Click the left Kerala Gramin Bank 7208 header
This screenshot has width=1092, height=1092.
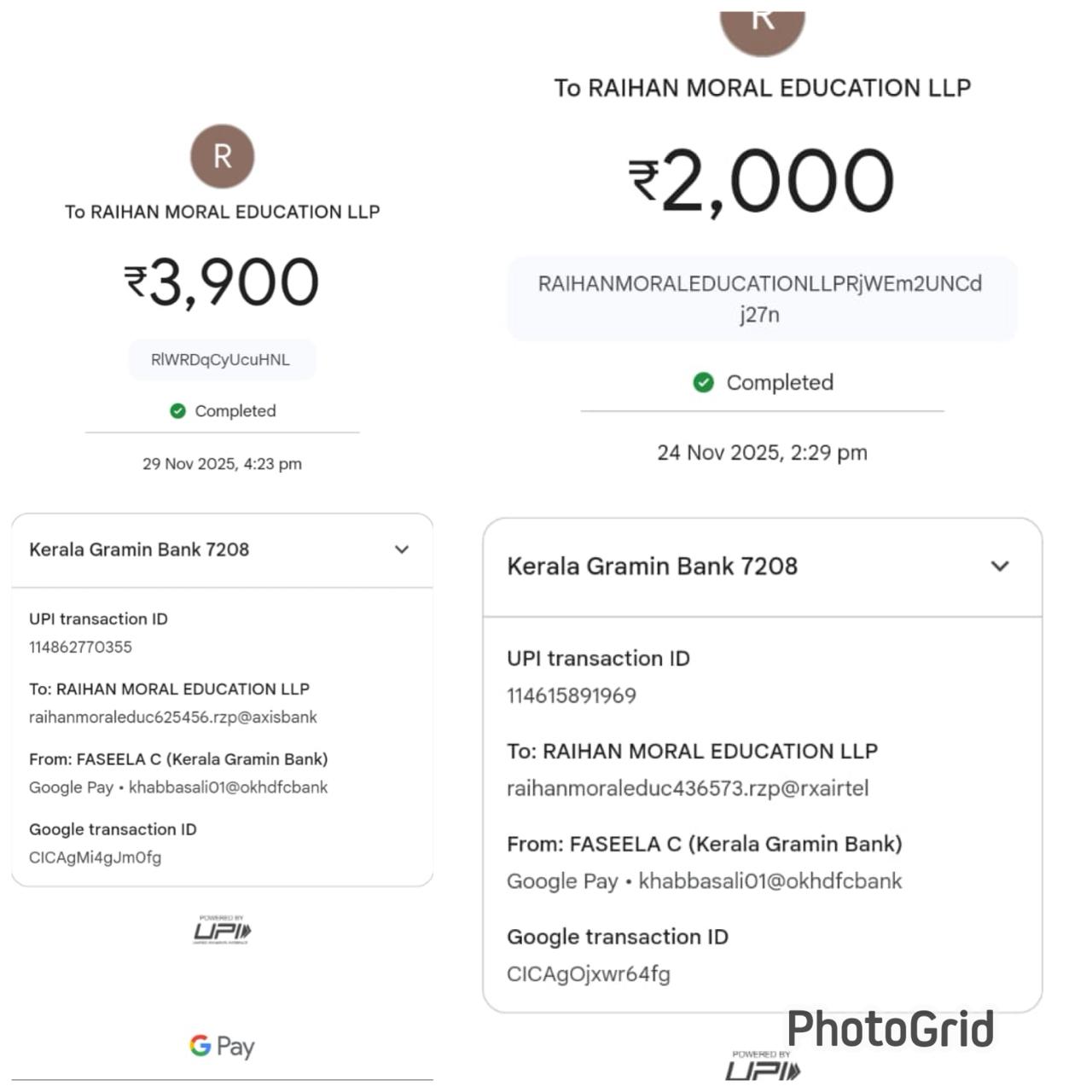[x=139, y=549]
